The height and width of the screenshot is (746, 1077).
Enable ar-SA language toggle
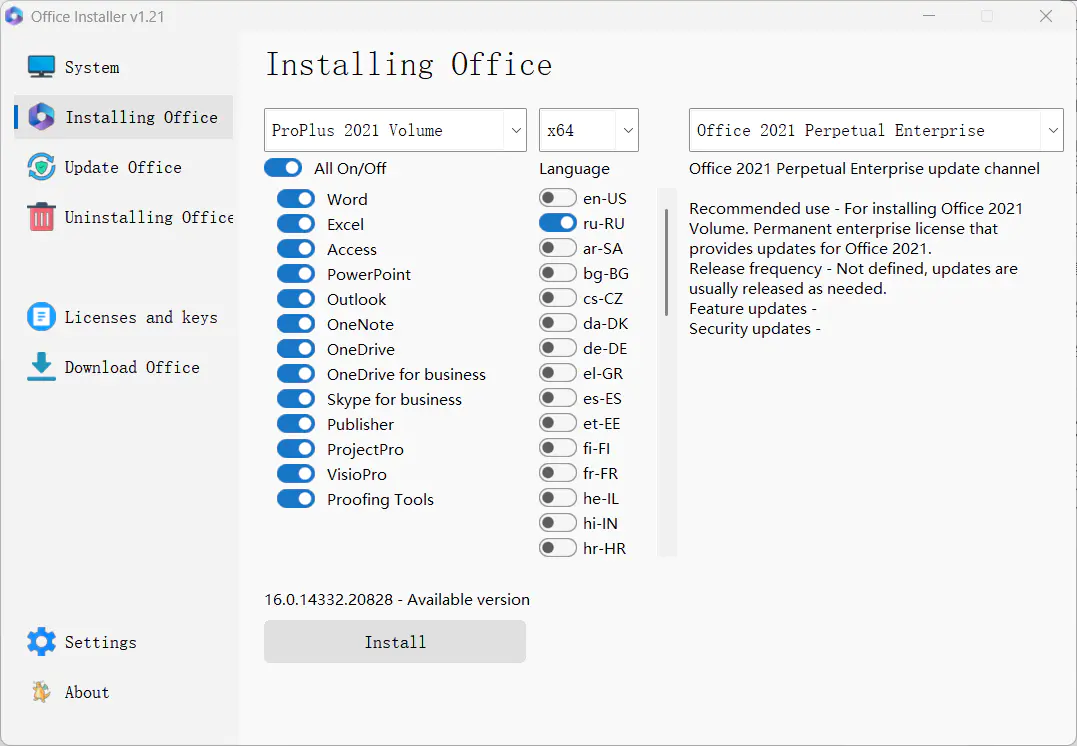pyautogui.click(x=558, y=248)
